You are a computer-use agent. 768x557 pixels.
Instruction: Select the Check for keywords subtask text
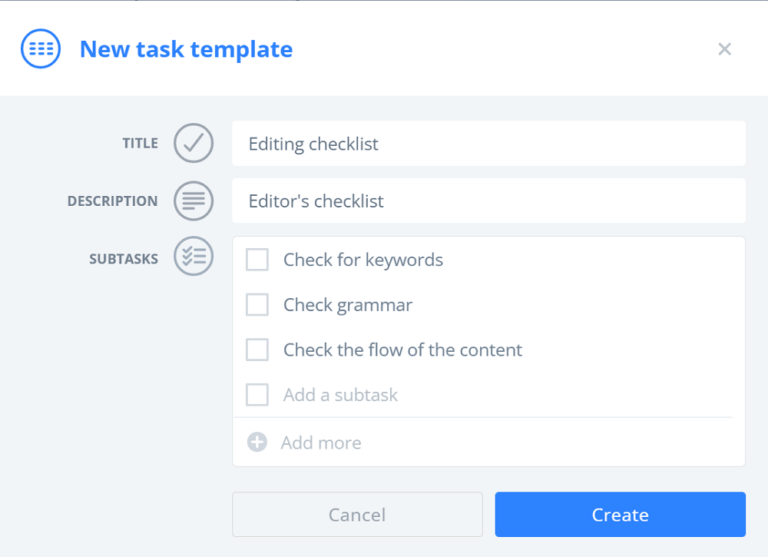[x=363, y=260]
